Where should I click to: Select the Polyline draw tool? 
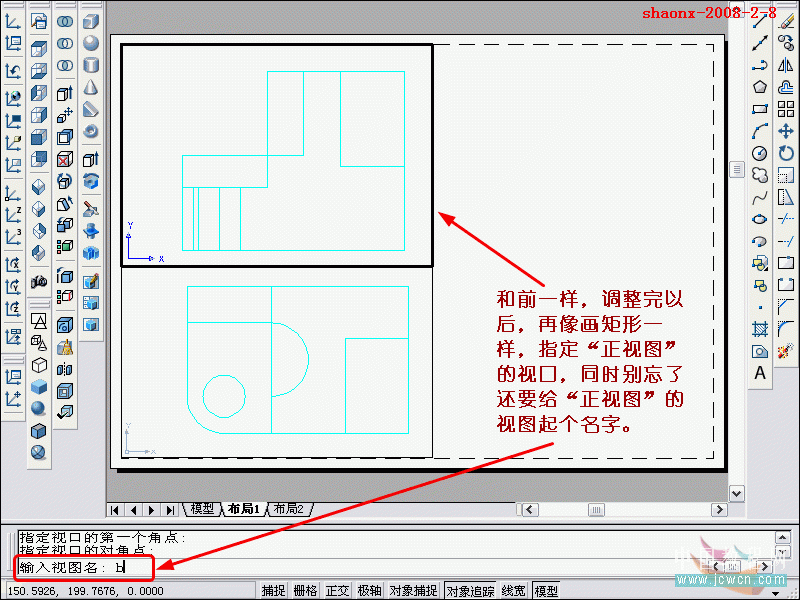tap(760, 65)
